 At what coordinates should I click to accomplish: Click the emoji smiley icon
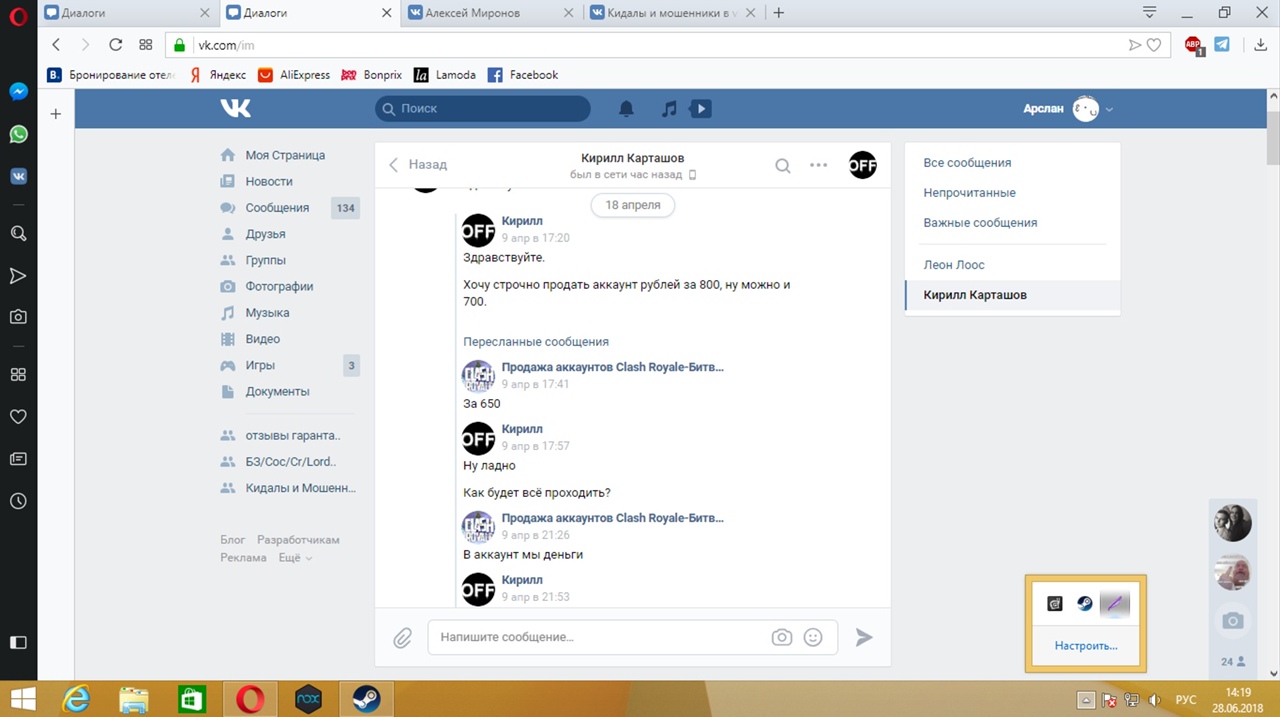(x=813, y=637)
